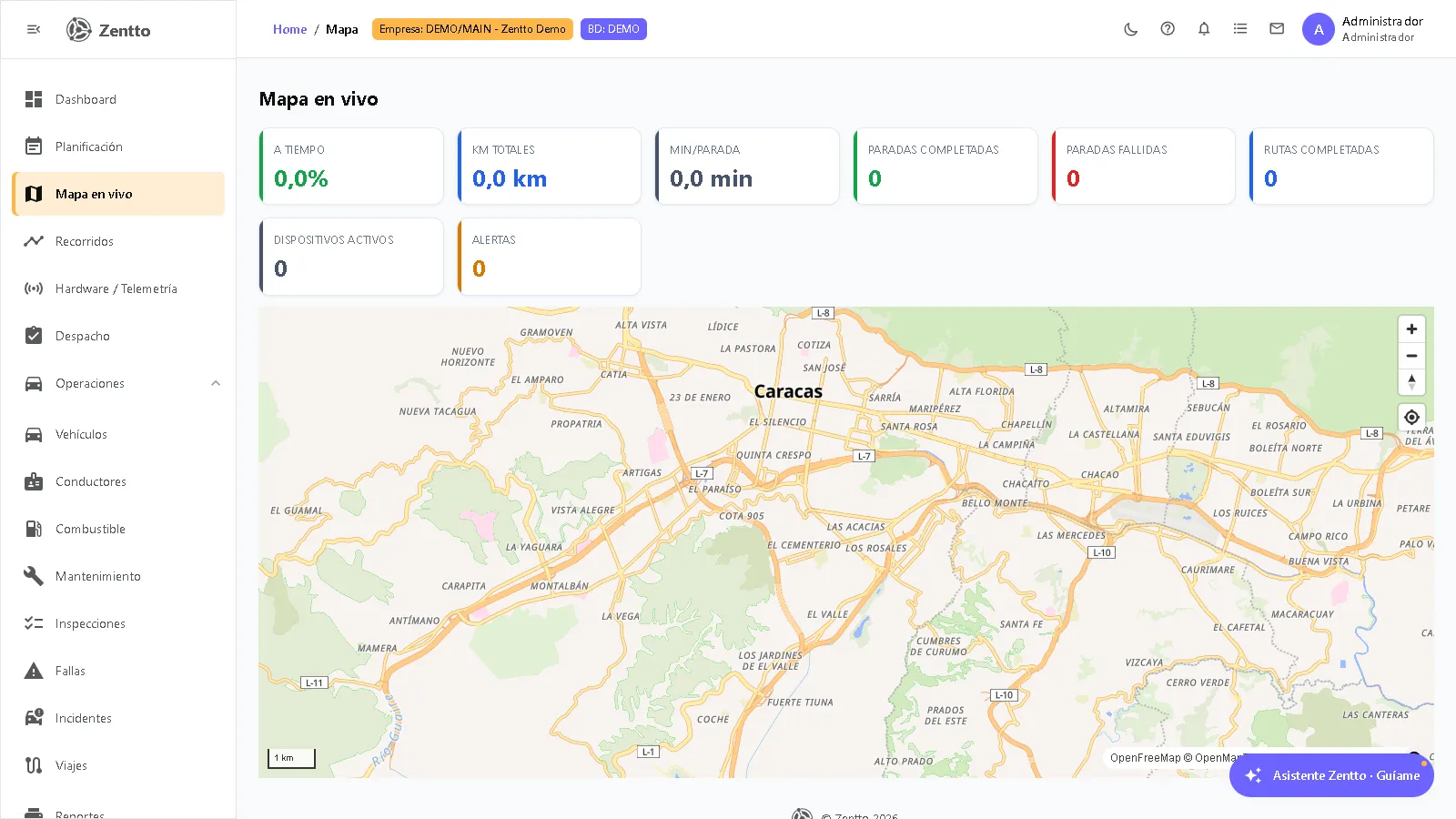
Task: Zoom out on the map
Action: (1411, 356)
